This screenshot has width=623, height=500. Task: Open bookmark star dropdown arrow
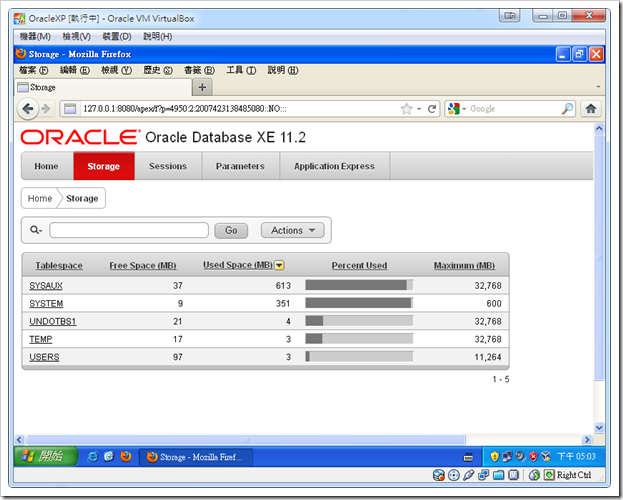click(419, 109)
